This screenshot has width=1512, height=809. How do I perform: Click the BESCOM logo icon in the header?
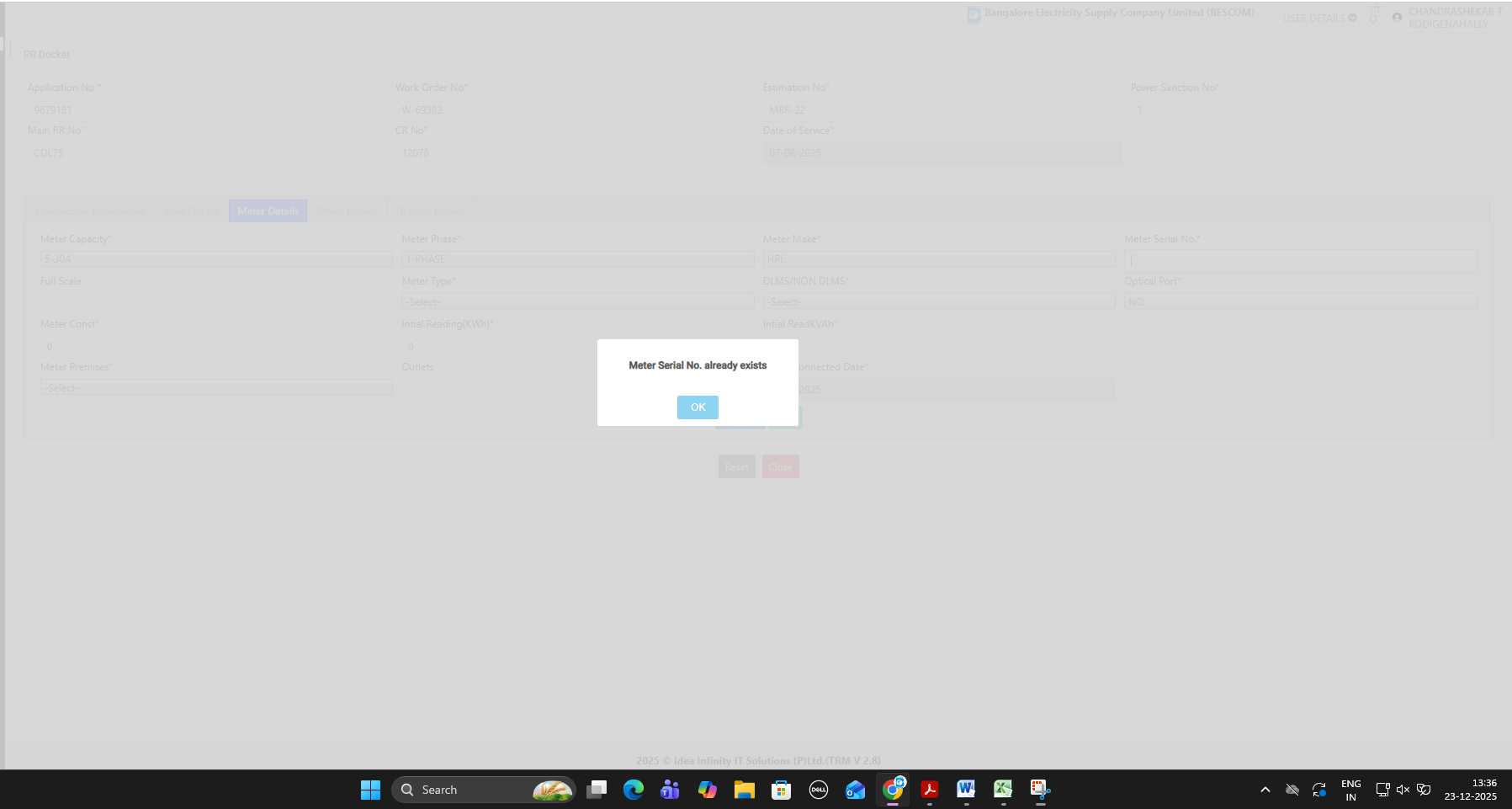(974, 15)
